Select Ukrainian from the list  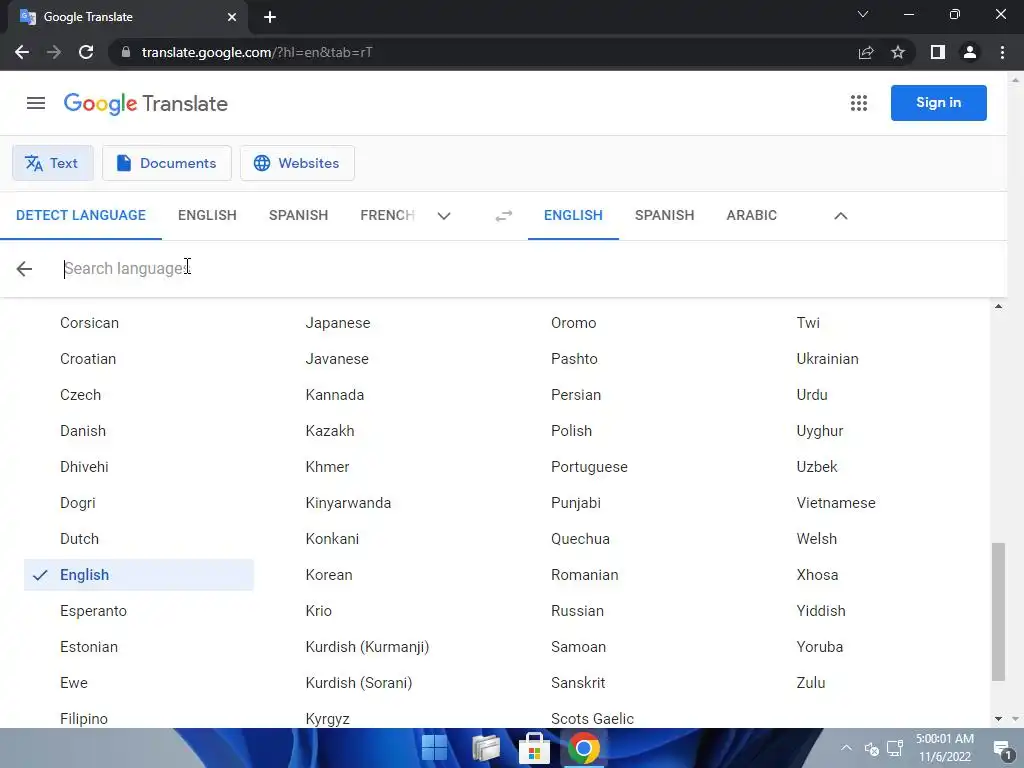pyautogui.click(x=827, y=359)
